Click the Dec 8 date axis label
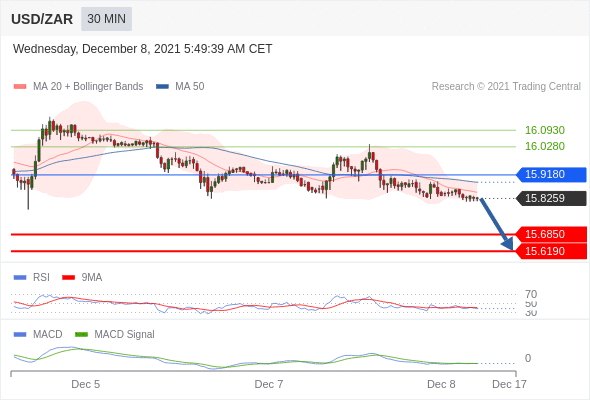590x400 pixels. tap(441, 384)
